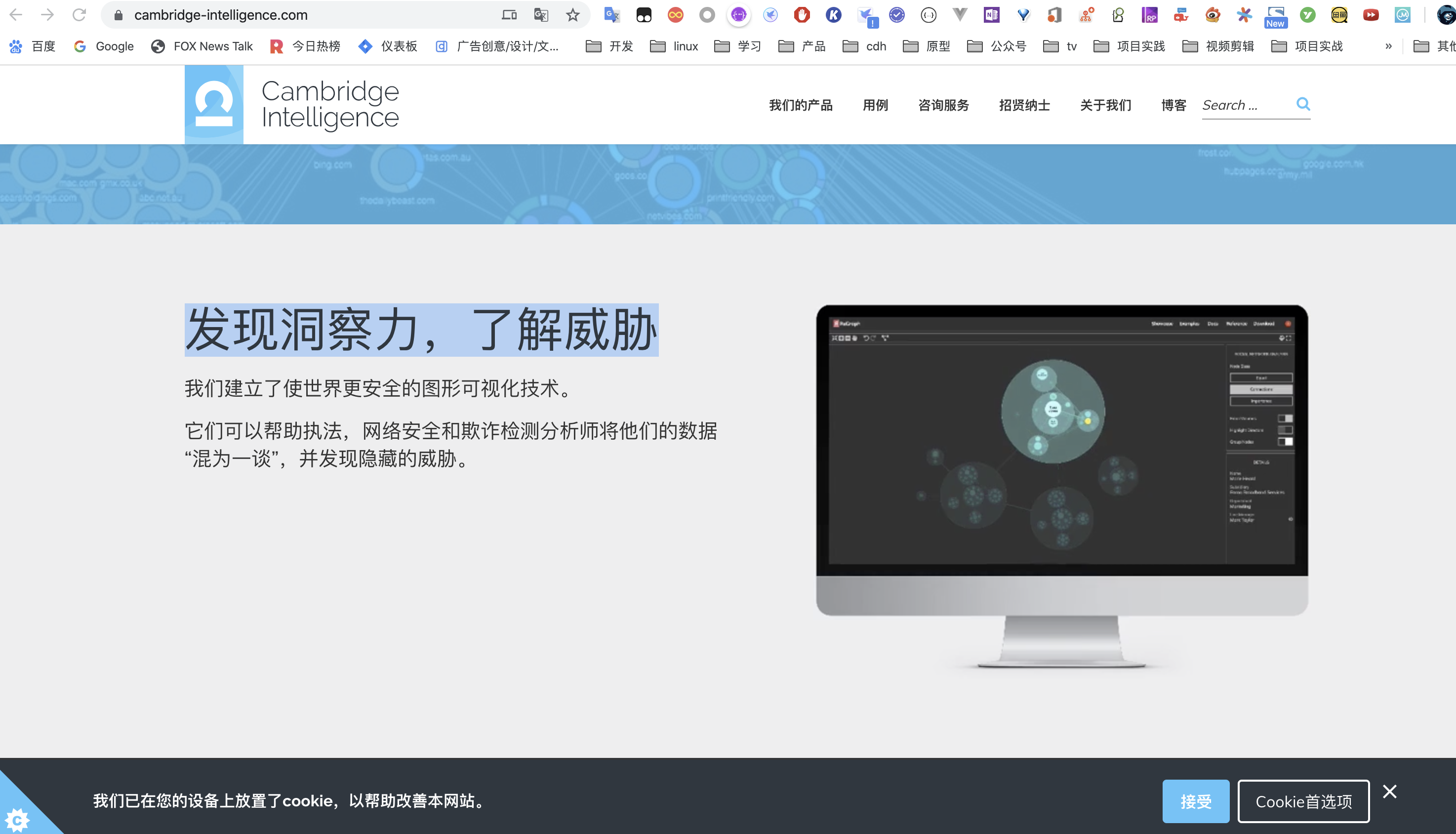Image resolution: width=1456 pixels, height=834 pixels.
Task: Go to the 博客 nav item
Action: click(1173, 105)
